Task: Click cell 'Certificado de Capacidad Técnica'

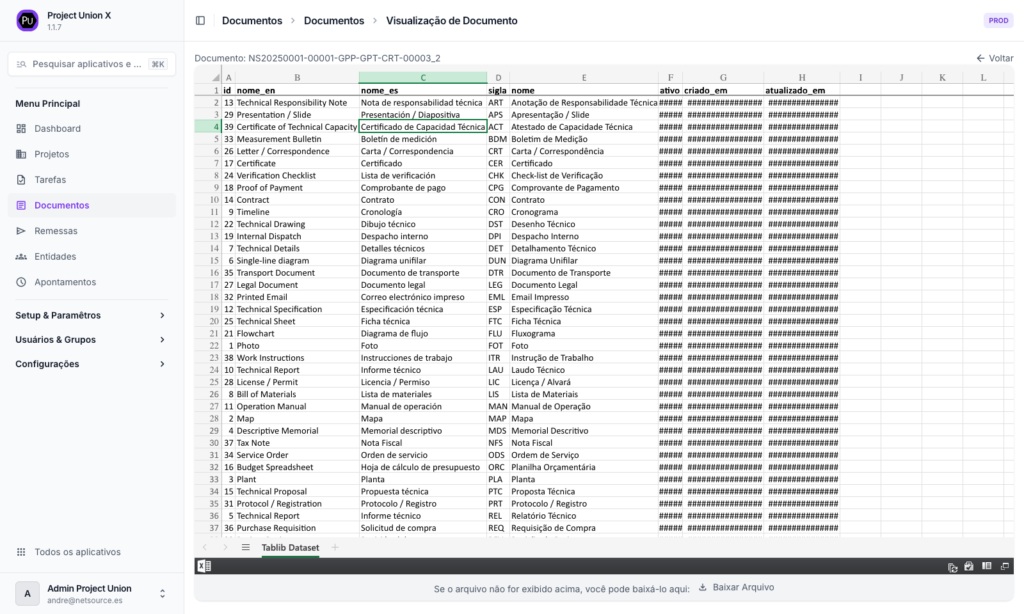Action: [423, 127]
